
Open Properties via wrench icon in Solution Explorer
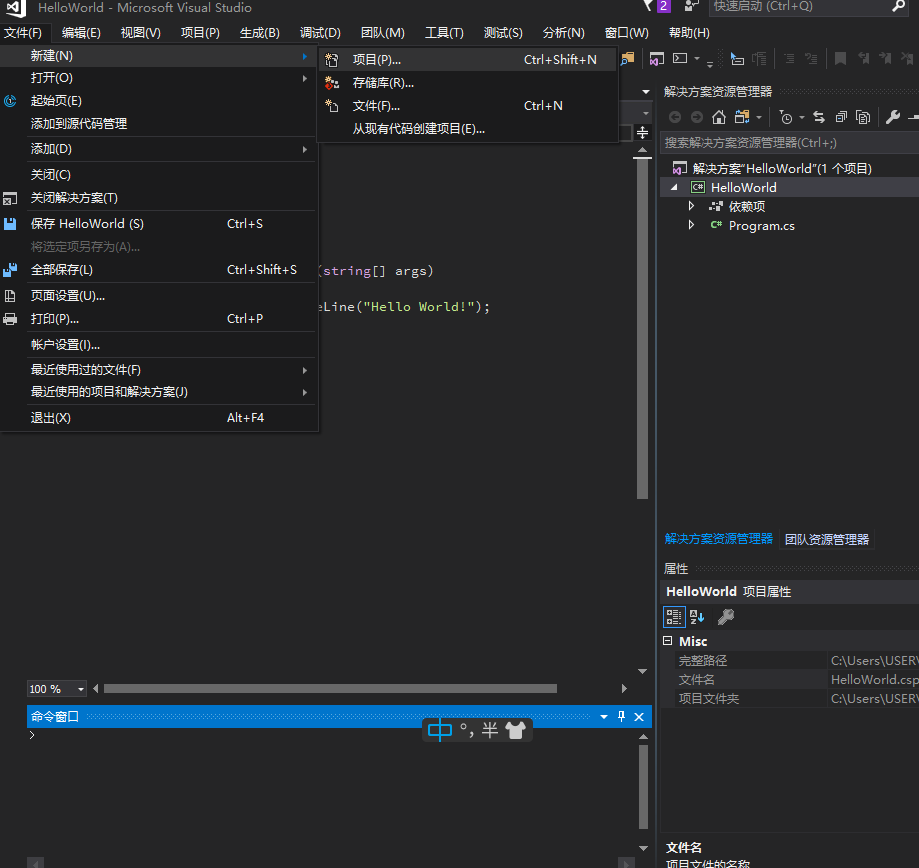(x=893, y=117)
